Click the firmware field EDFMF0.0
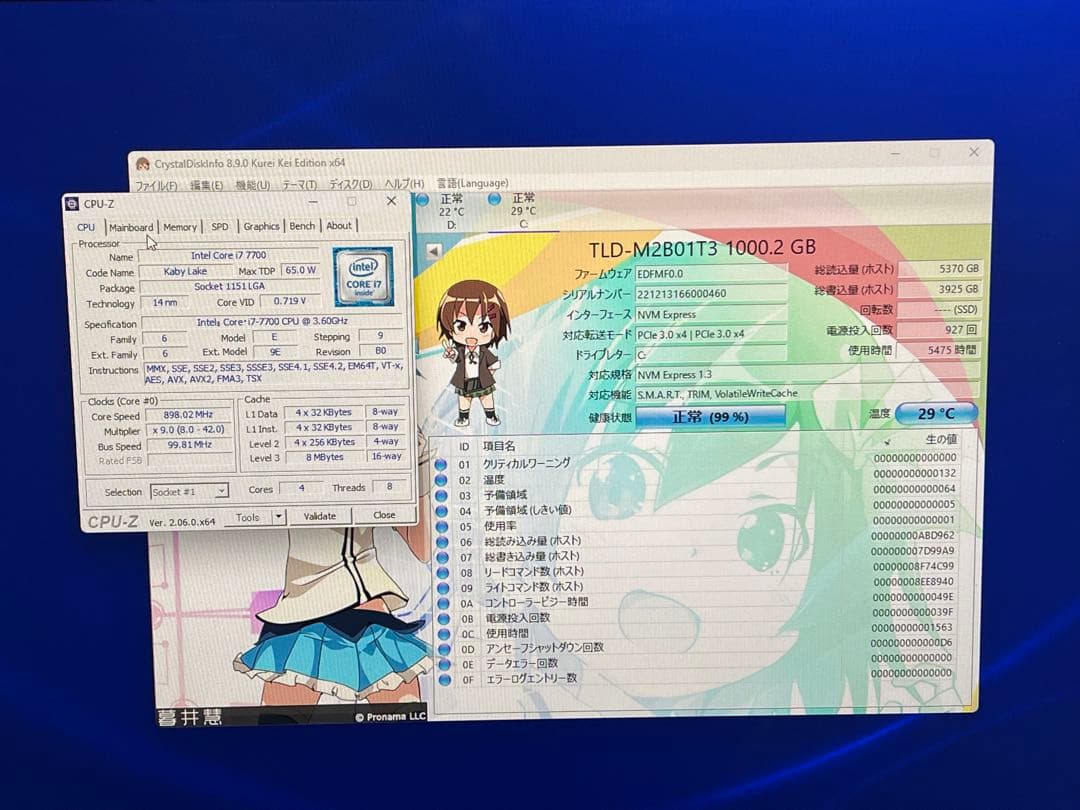The image size is (1080, 810). point(711,273)
